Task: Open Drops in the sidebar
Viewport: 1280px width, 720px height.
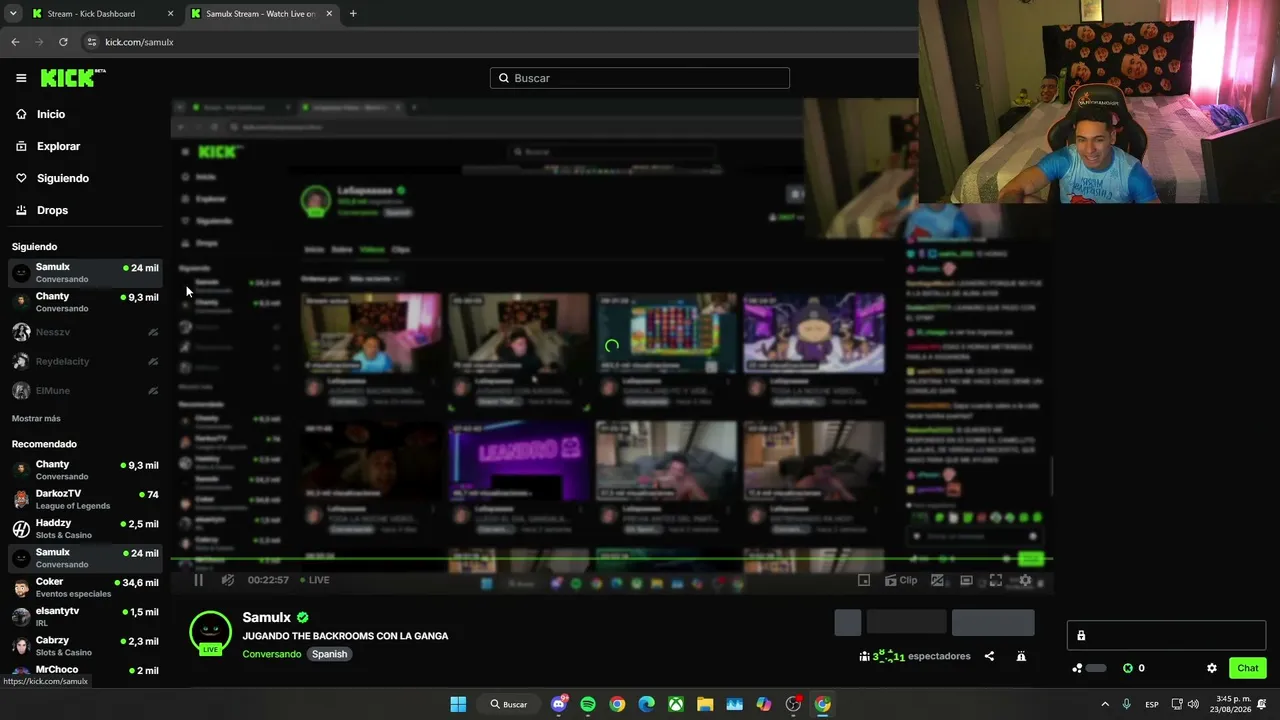Action: coord(42,210)
